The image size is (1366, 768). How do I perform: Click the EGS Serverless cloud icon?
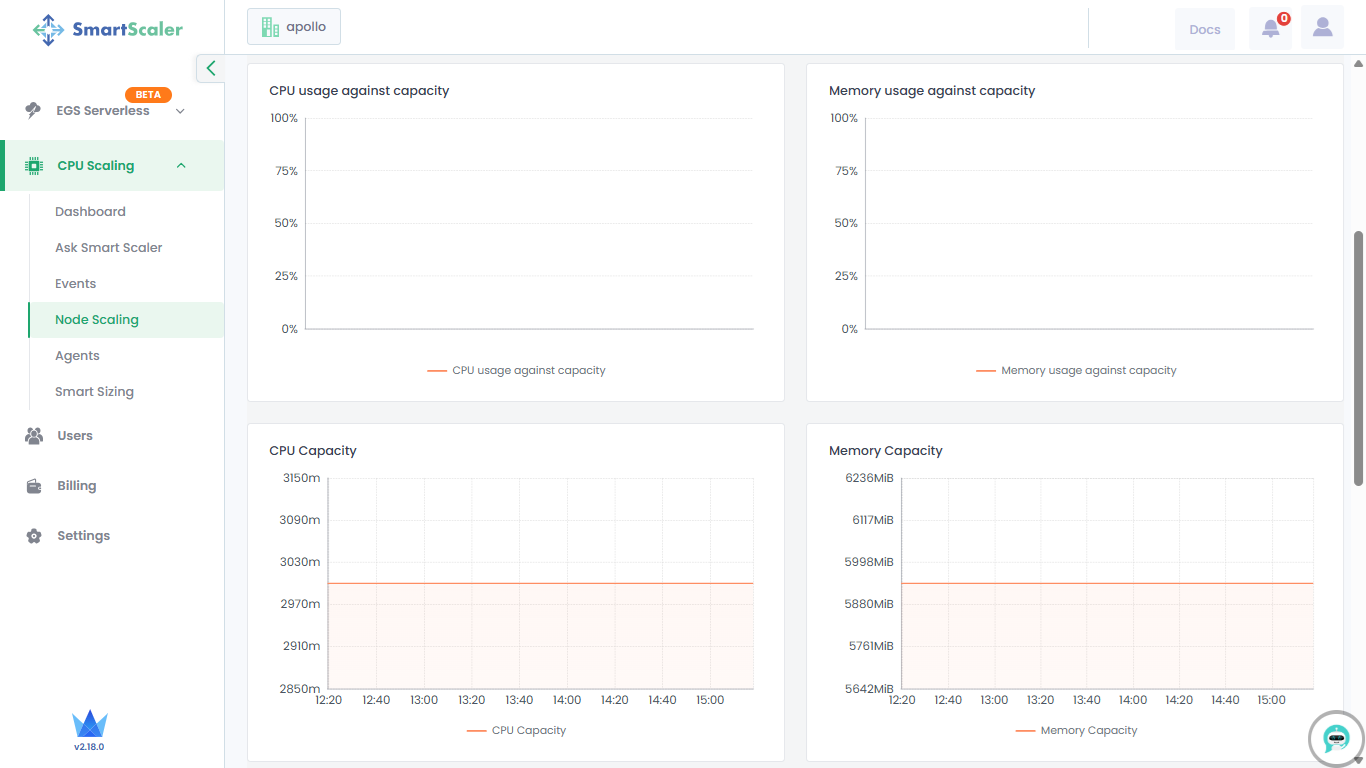(x=34, y=111)
